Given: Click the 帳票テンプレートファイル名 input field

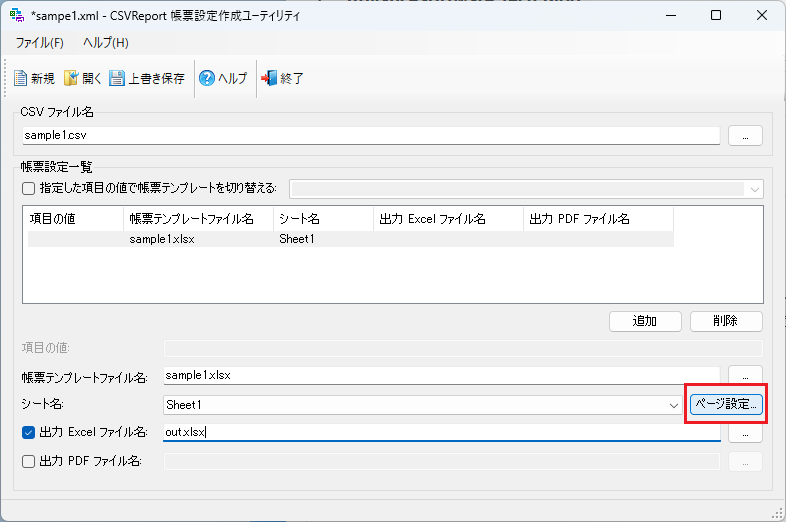Looking at the screenshot, I should coord(442,376).
